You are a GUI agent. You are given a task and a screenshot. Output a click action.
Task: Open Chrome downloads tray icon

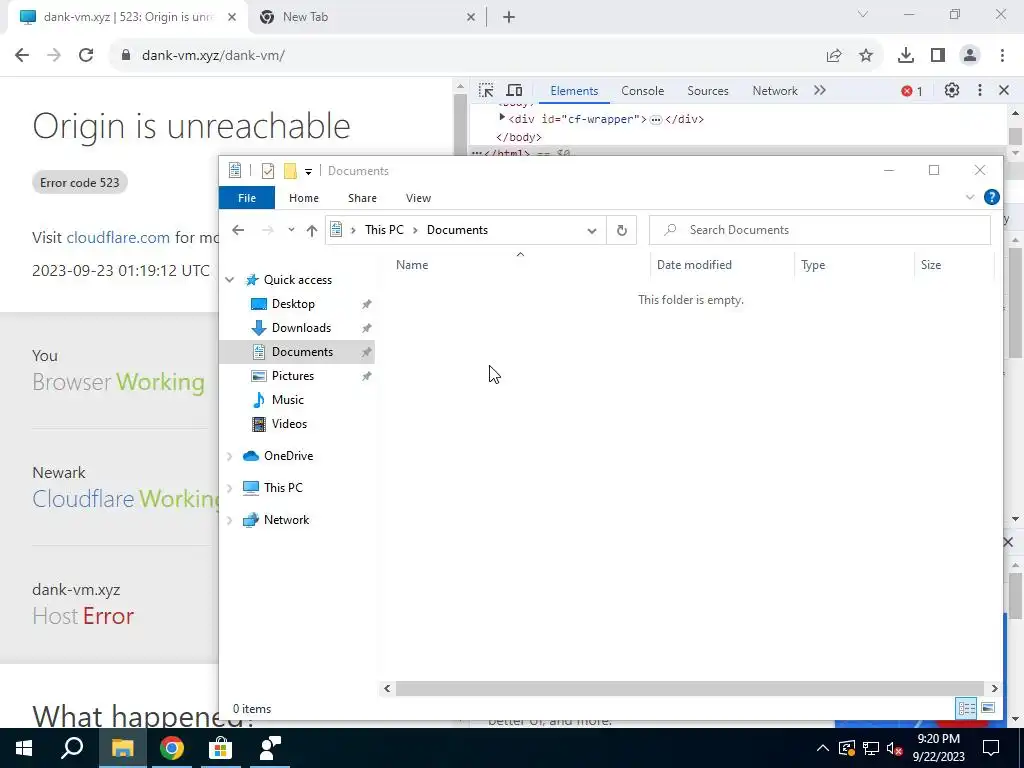click(906, 56)
